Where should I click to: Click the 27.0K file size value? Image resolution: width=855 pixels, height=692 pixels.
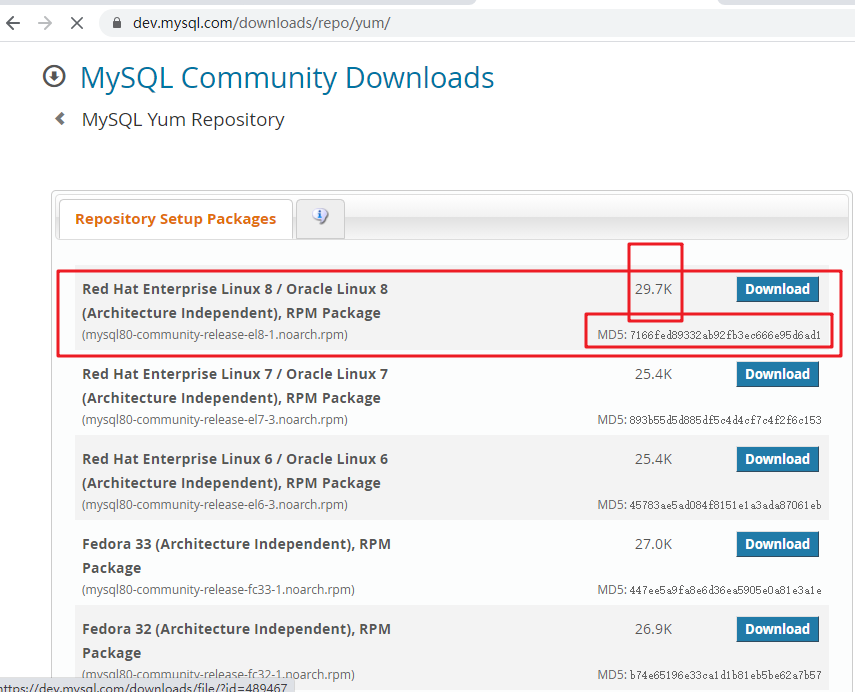[653, 544]
